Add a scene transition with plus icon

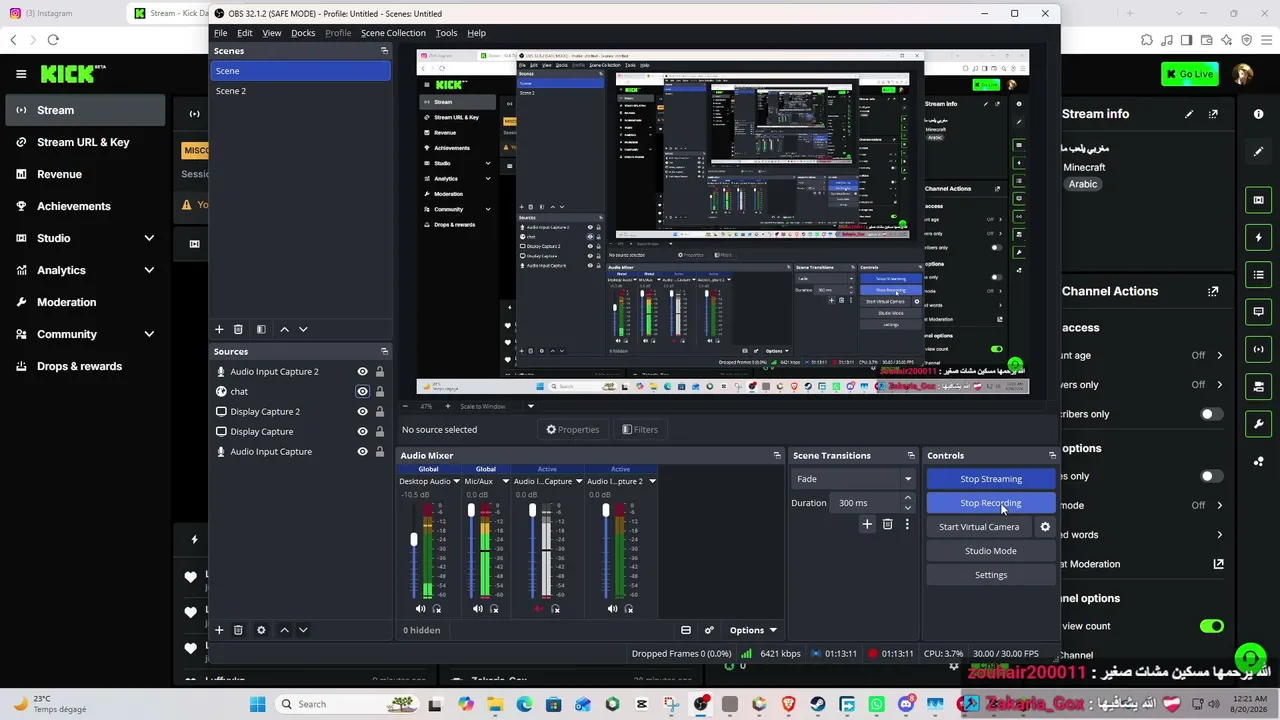point(867,524)
